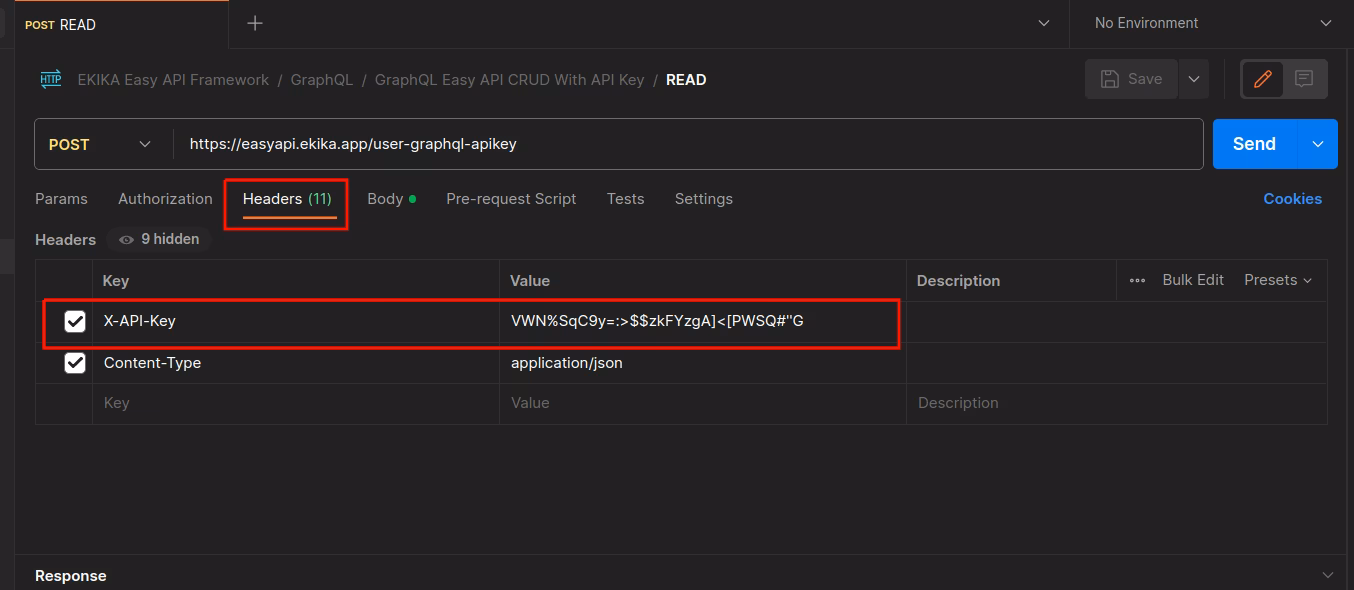The image size is (1354, 590).
Task: Click the READ request name in breadcrumb
Action: point(686,79)
